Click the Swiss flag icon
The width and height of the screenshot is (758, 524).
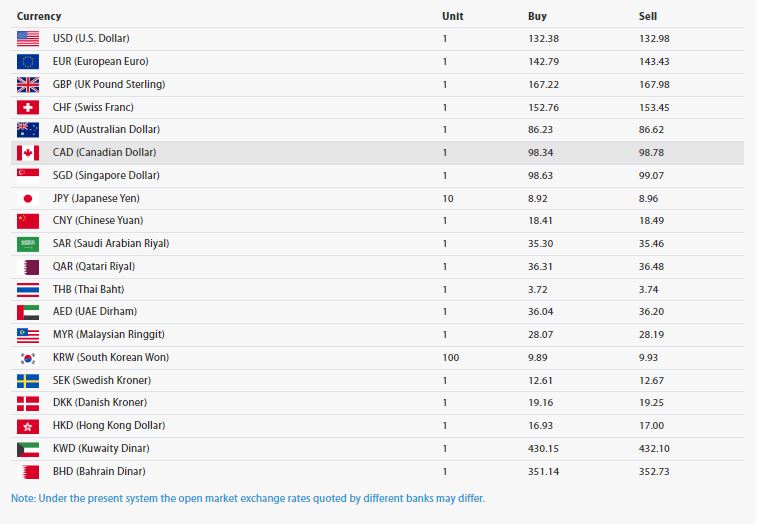(x=28, y=107)
